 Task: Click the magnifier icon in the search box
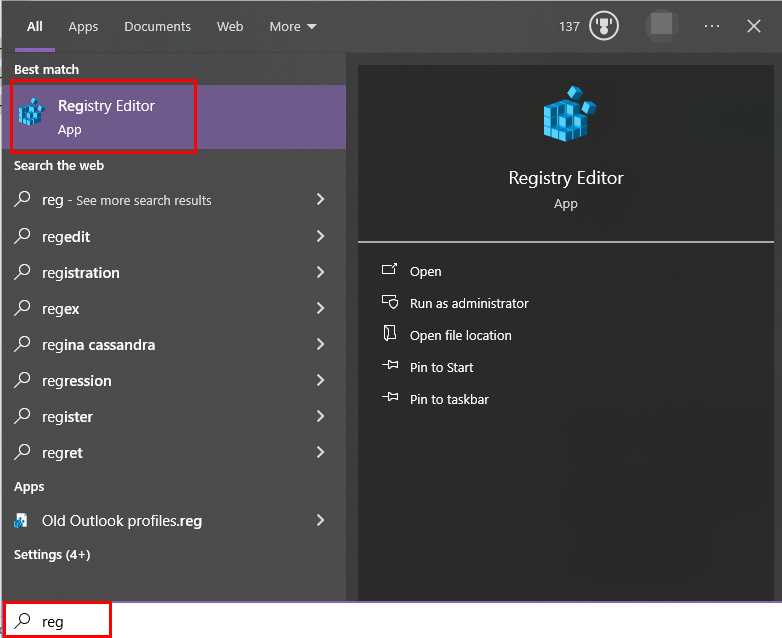point(22,621)
